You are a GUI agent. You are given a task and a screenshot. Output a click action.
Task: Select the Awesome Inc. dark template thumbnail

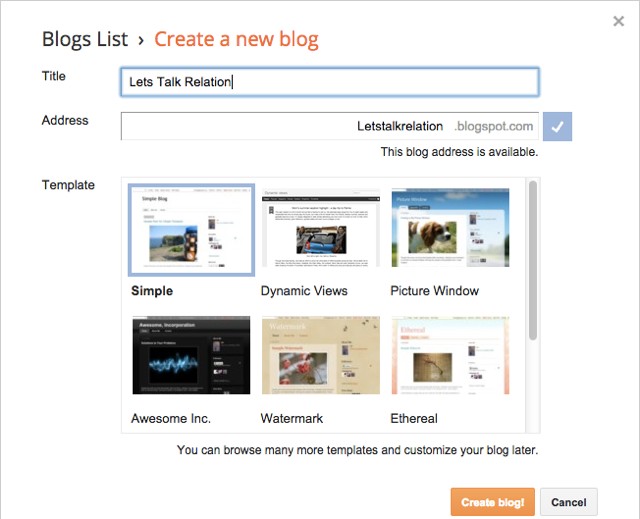coord(191,356)
